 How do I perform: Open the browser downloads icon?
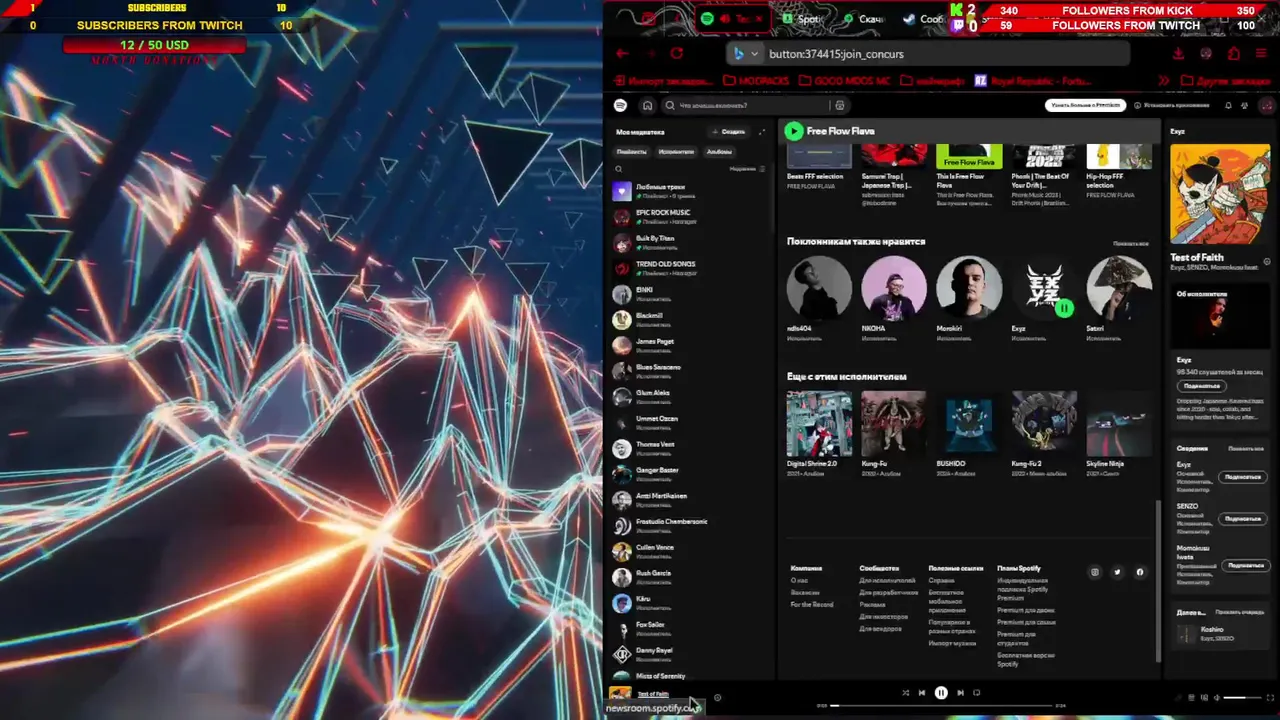point(1178,54)
